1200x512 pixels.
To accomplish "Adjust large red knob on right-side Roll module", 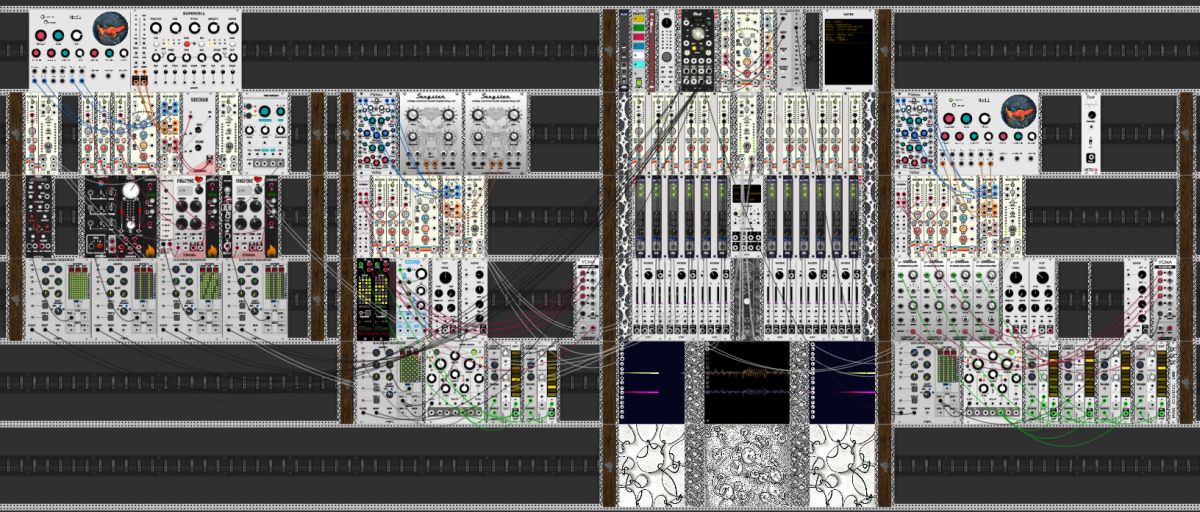I will click(x=949, y=118).
